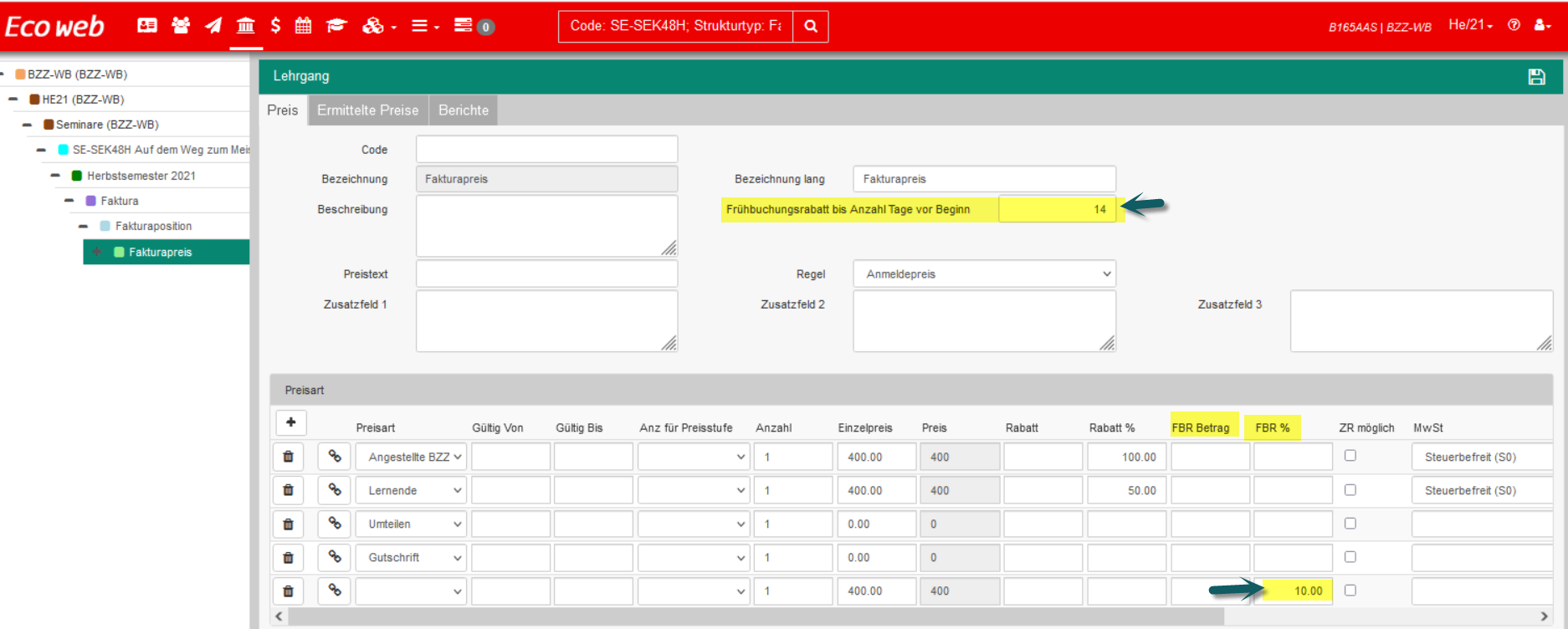This screenshot has height=629, width=1568.
Task: Open link icon in Lernende row
Action: coord(335,490)
